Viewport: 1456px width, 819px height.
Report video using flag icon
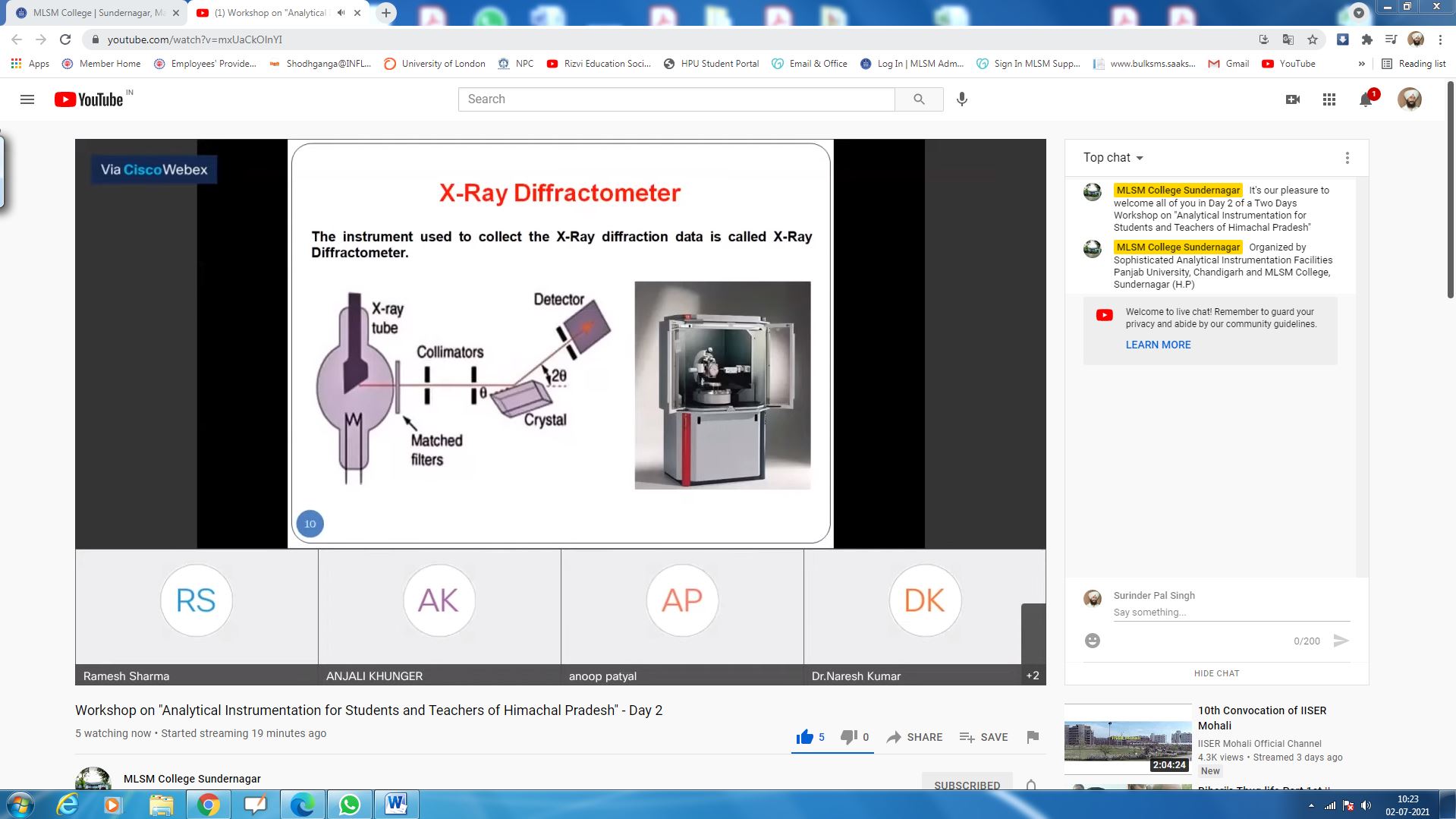click(x=1033, y=737)
